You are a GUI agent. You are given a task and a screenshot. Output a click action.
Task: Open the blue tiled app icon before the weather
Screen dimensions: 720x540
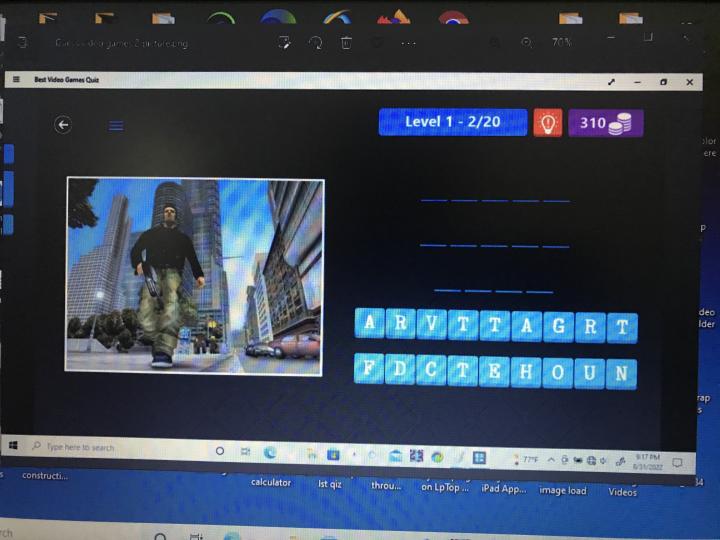(x=479, y=458)
